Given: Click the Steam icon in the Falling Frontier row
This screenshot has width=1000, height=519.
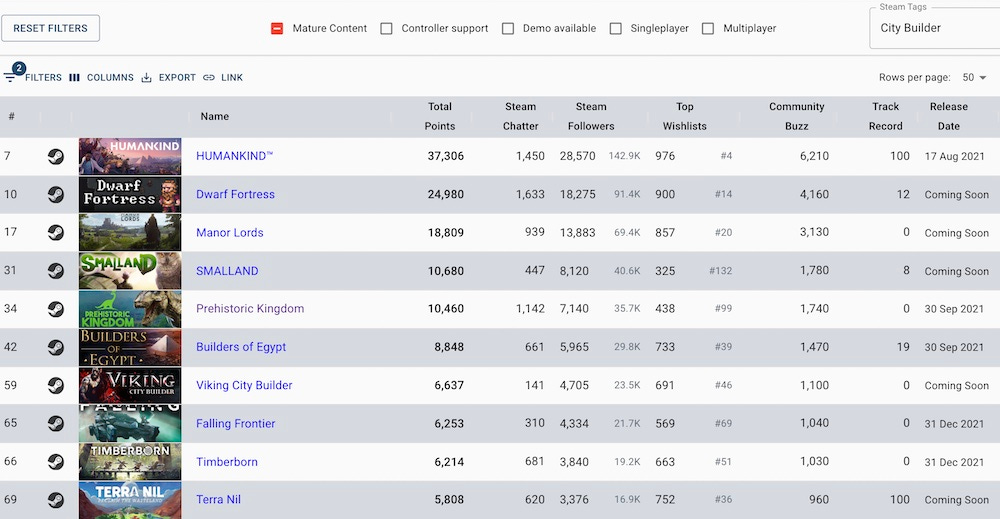Looking at the screenshot, I should coord(56,423).
